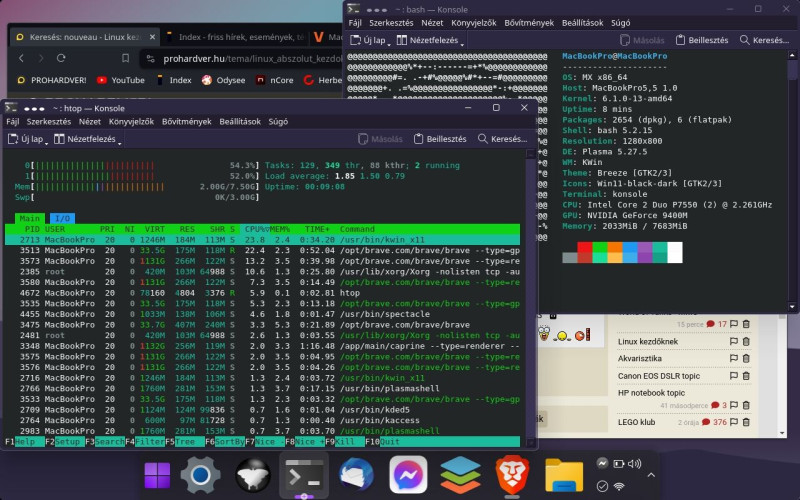Click flag icon next to Canon EOS DSLR topic
The width and height of the screenshot is (800, 500).
(734, 376)
